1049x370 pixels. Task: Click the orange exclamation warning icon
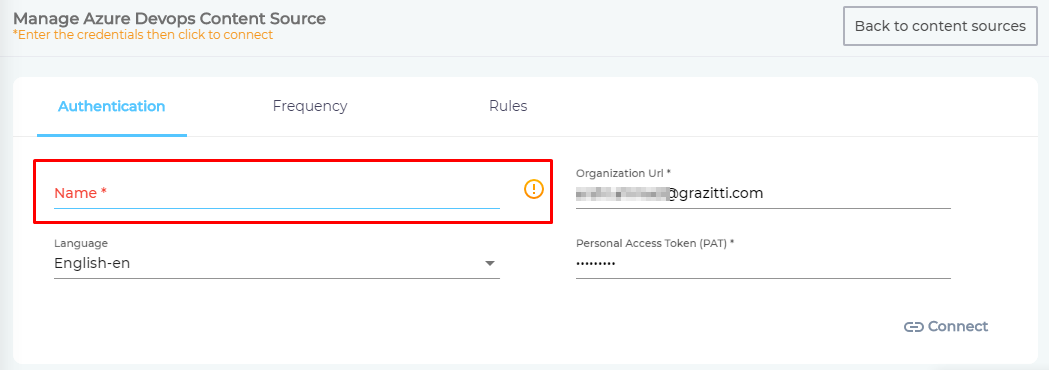pos(533,189)
